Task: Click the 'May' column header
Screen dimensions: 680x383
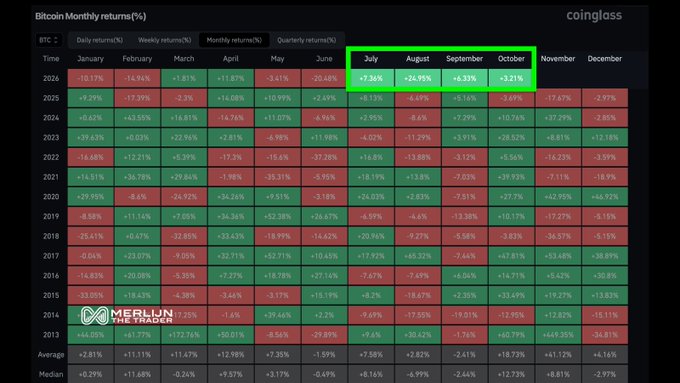Action: coord(278,59)
